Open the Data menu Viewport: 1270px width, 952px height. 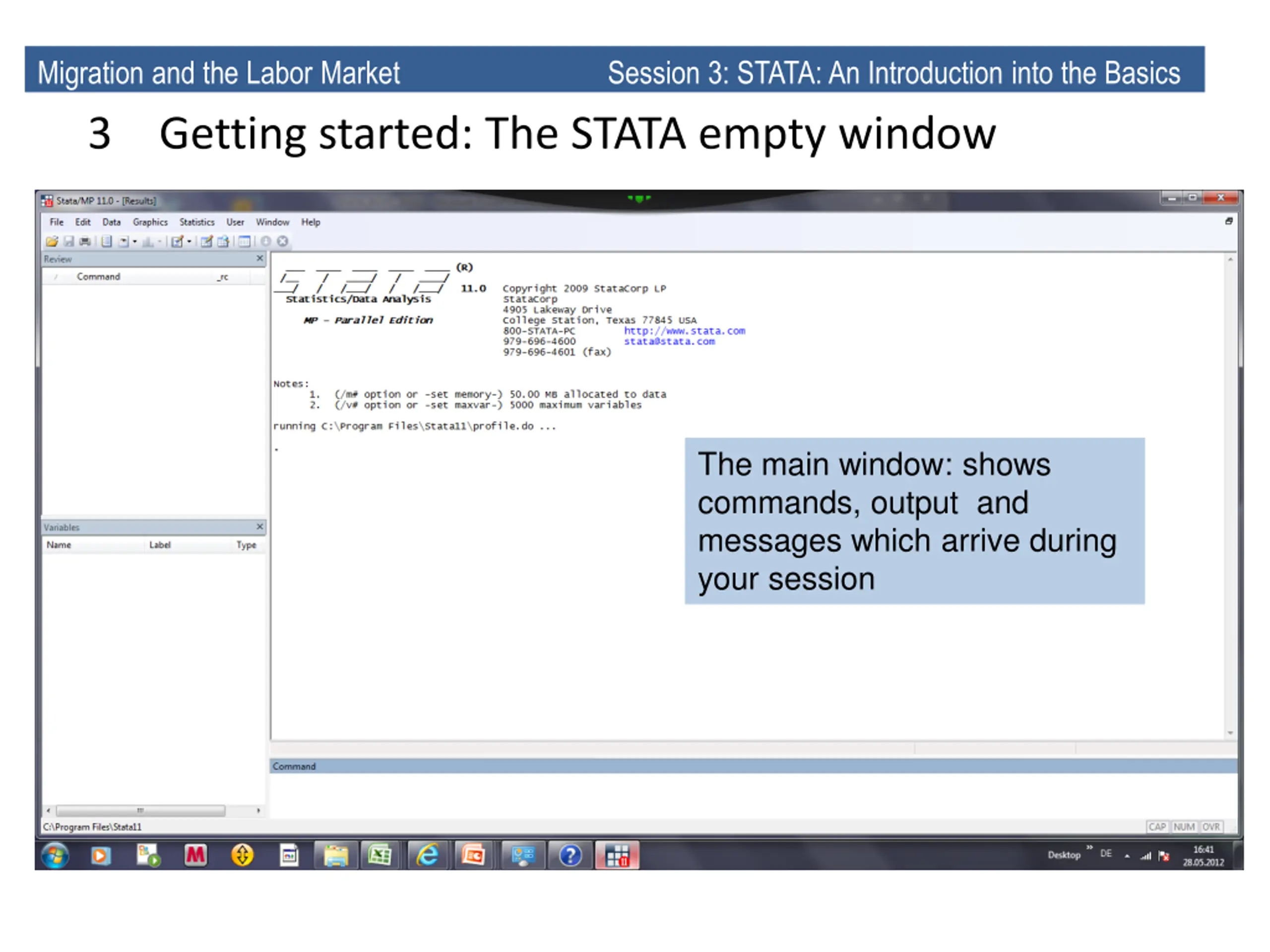pyautogui.click(x=112, y=222)
